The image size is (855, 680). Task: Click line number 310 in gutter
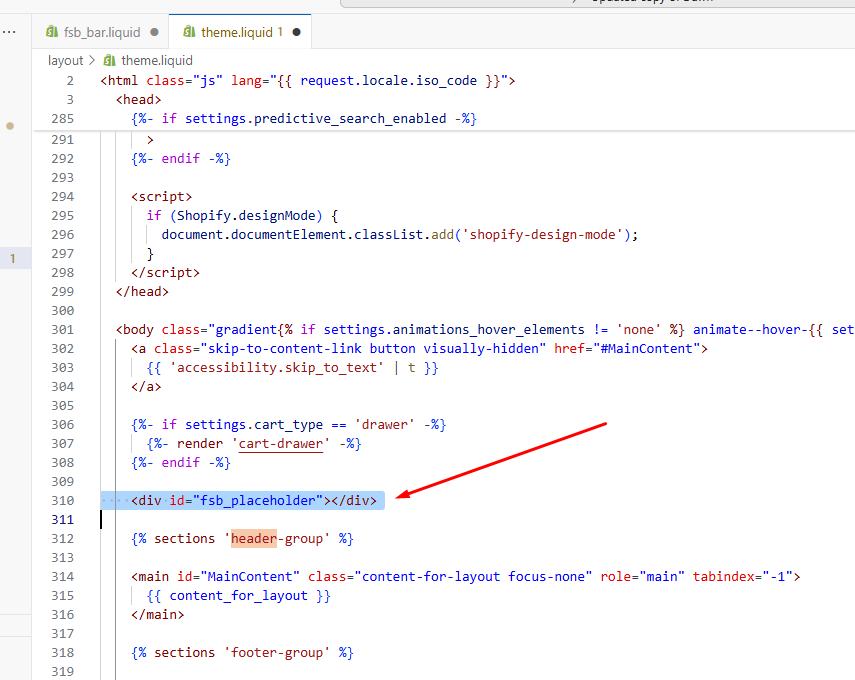coord(63,501)
